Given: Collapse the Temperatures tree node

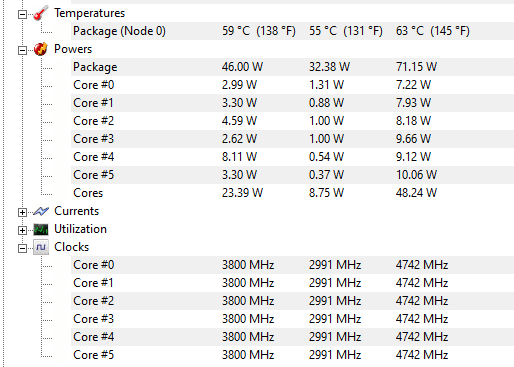Looking at the screenshot, I should point(22,15).
